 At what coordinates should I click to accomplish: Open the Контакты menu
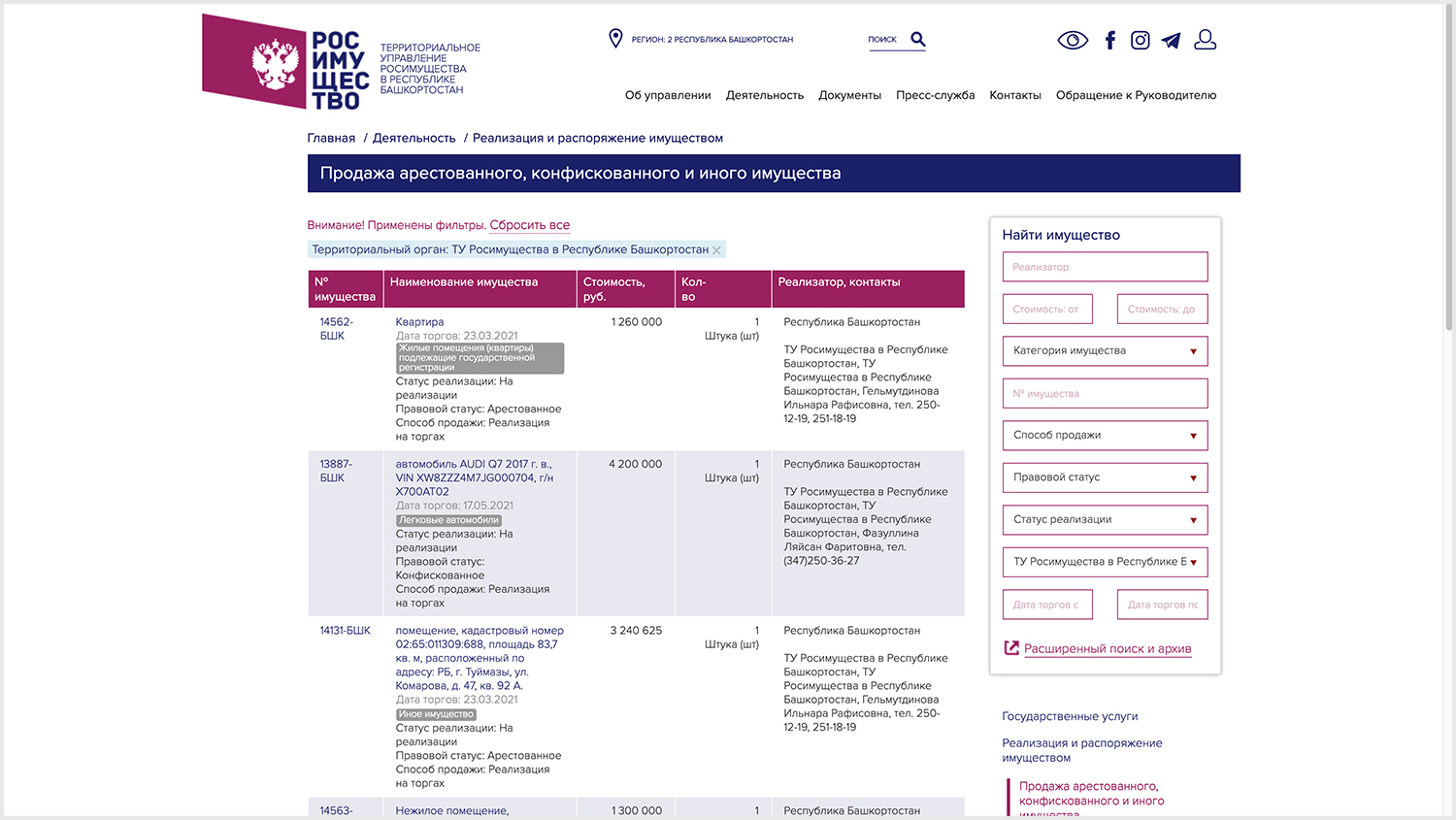pos(1015,95)
